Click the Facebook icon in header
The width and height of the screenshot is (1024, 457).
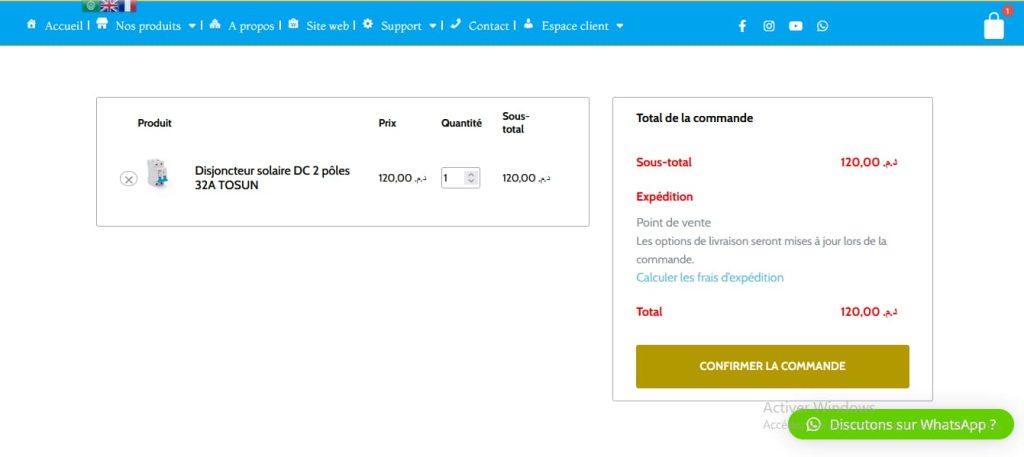point(742,26)
